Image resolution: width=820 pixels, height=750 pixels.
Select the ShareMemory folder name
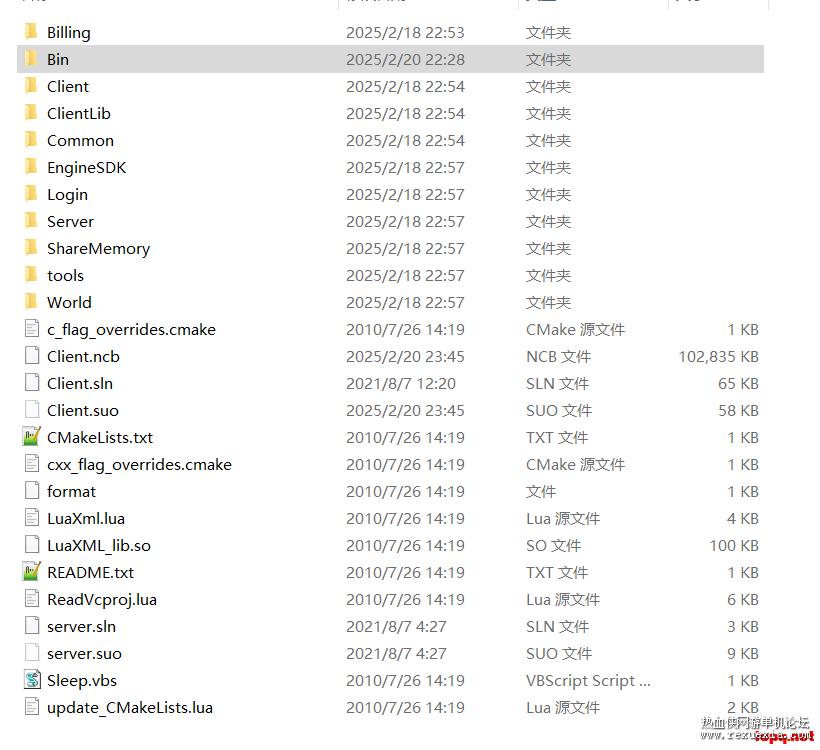[x=98, y=249]
